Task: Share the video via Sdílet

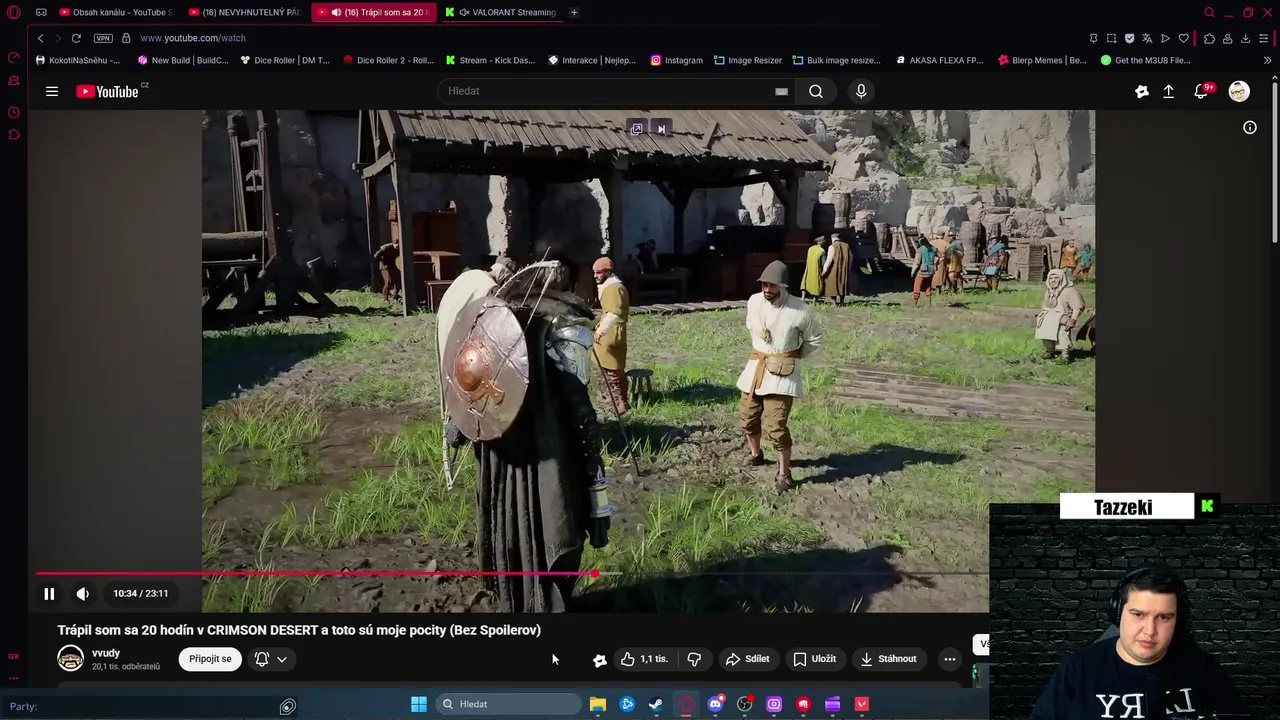Action: point(748,659)
